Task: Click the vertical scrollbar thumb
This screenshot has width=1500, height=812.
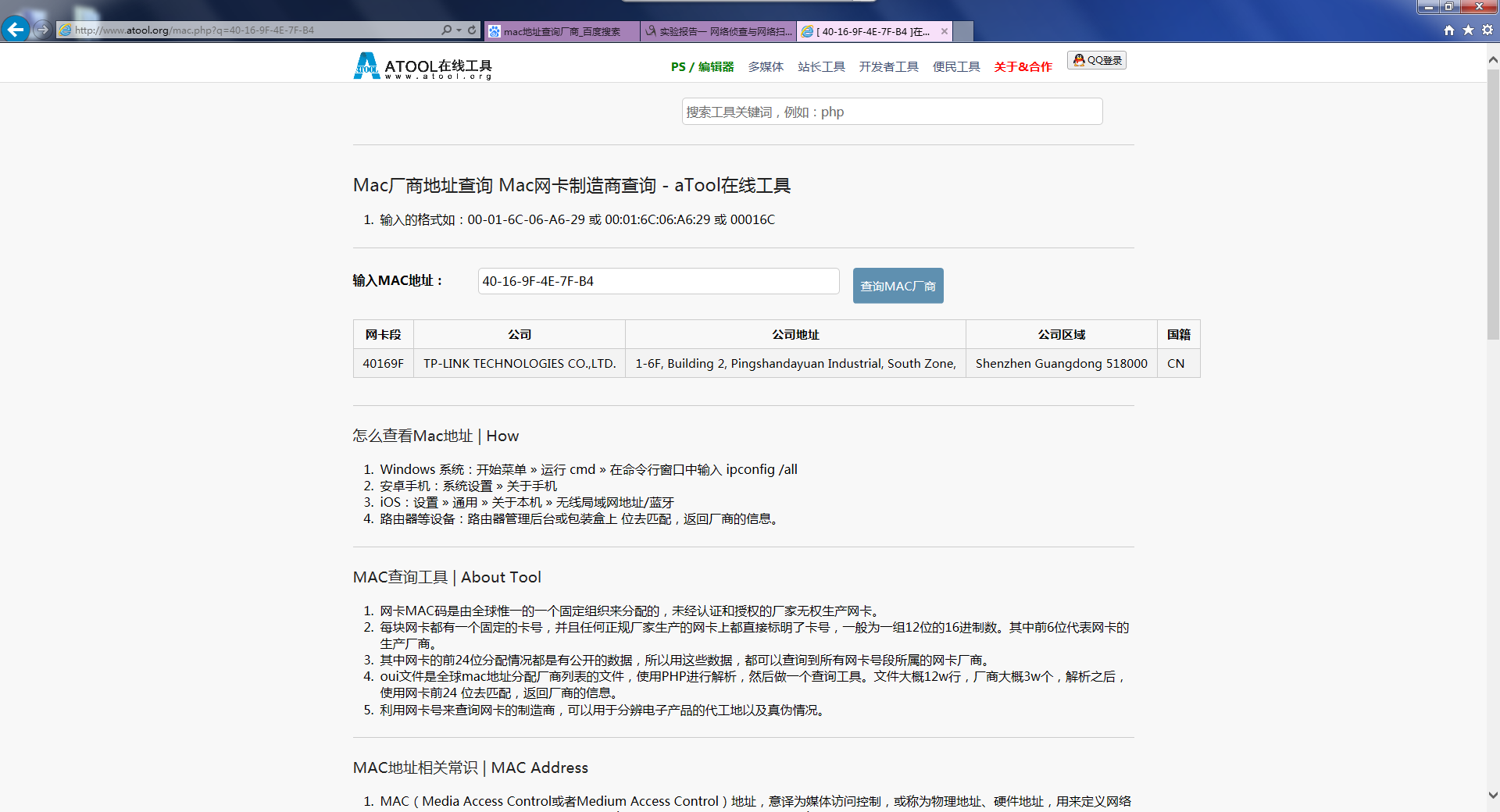Action: (1493, 205)
